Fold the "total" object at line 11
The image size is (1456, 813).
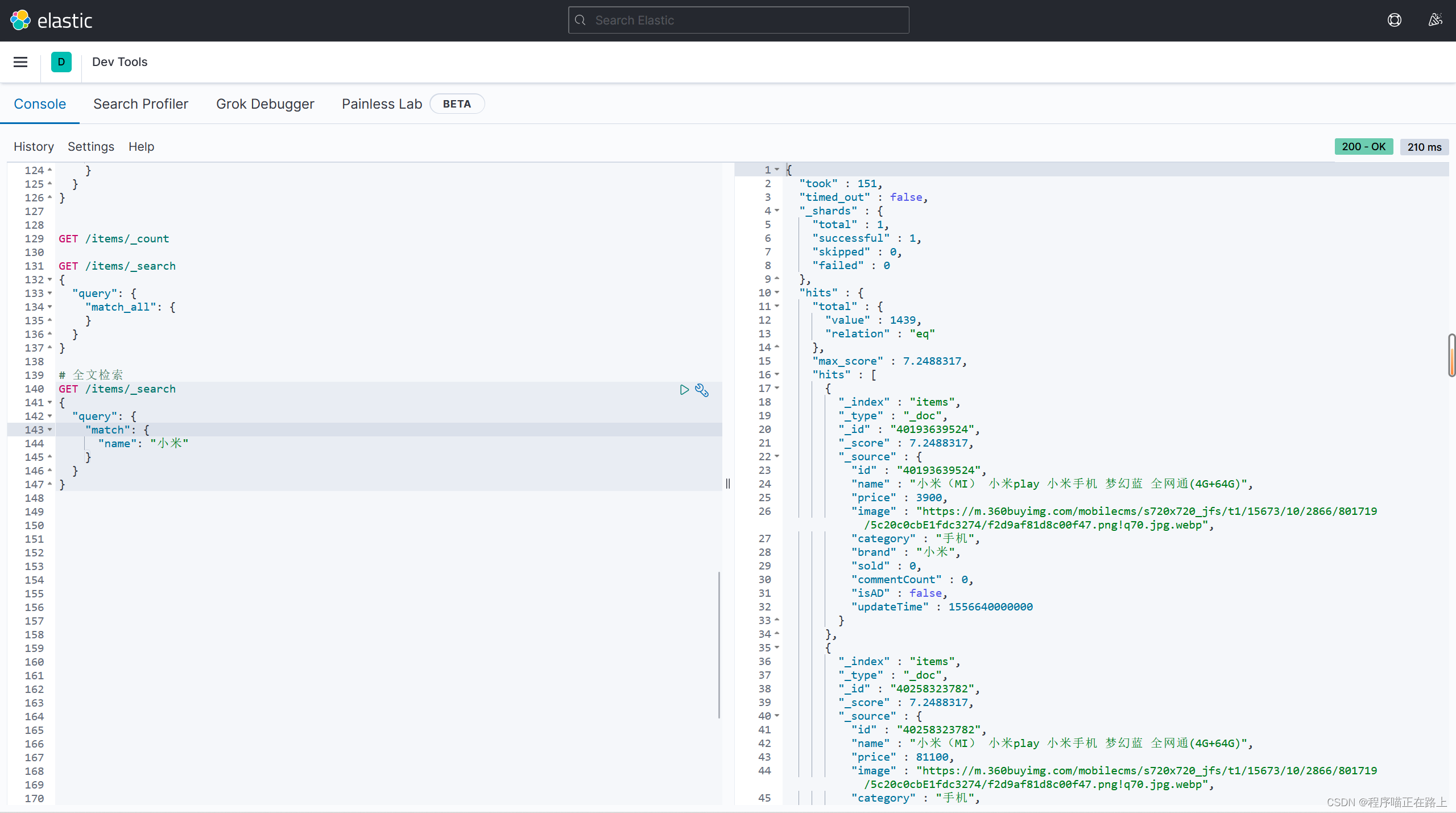[x=777, y=307]
